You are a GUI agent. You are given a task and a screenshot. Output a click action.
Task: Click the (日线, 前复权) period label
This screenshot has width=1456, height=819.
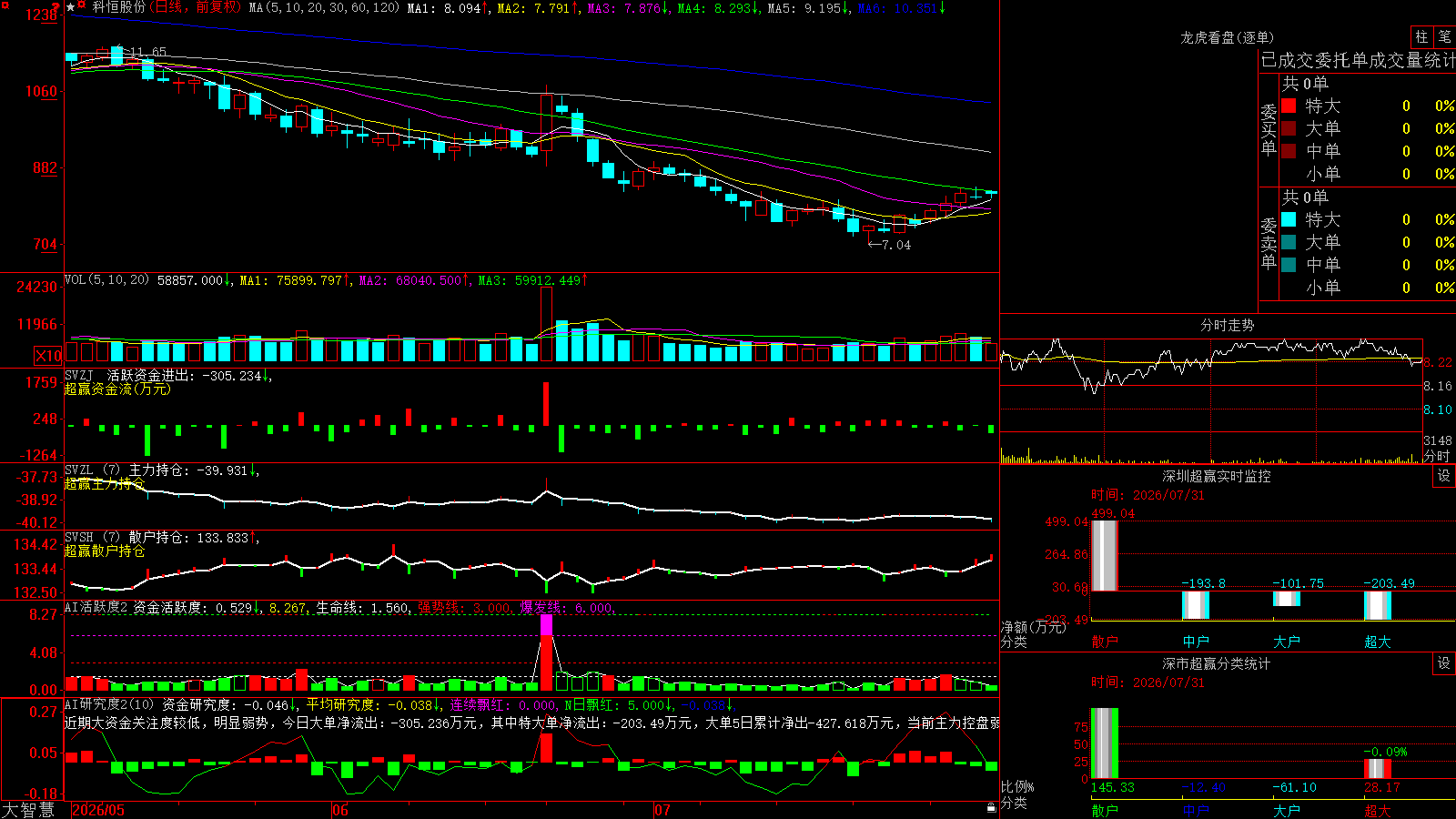tap(197, 7)
